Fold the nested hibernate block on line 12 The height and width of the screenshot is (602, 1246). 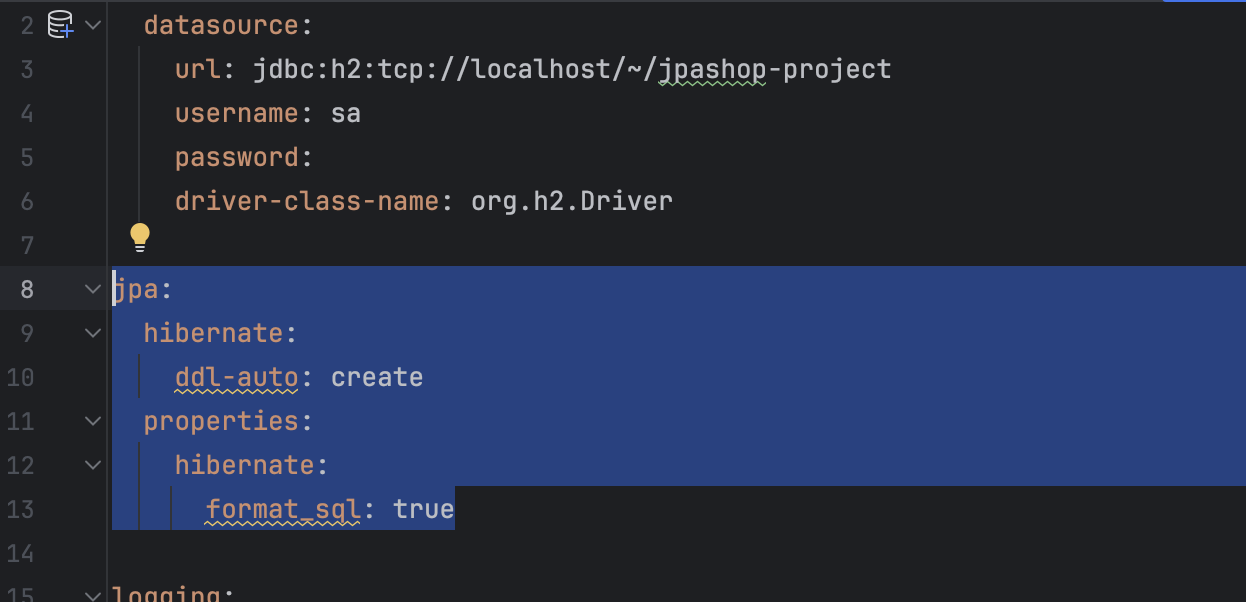pyautogui.click(x=93, y=465)
